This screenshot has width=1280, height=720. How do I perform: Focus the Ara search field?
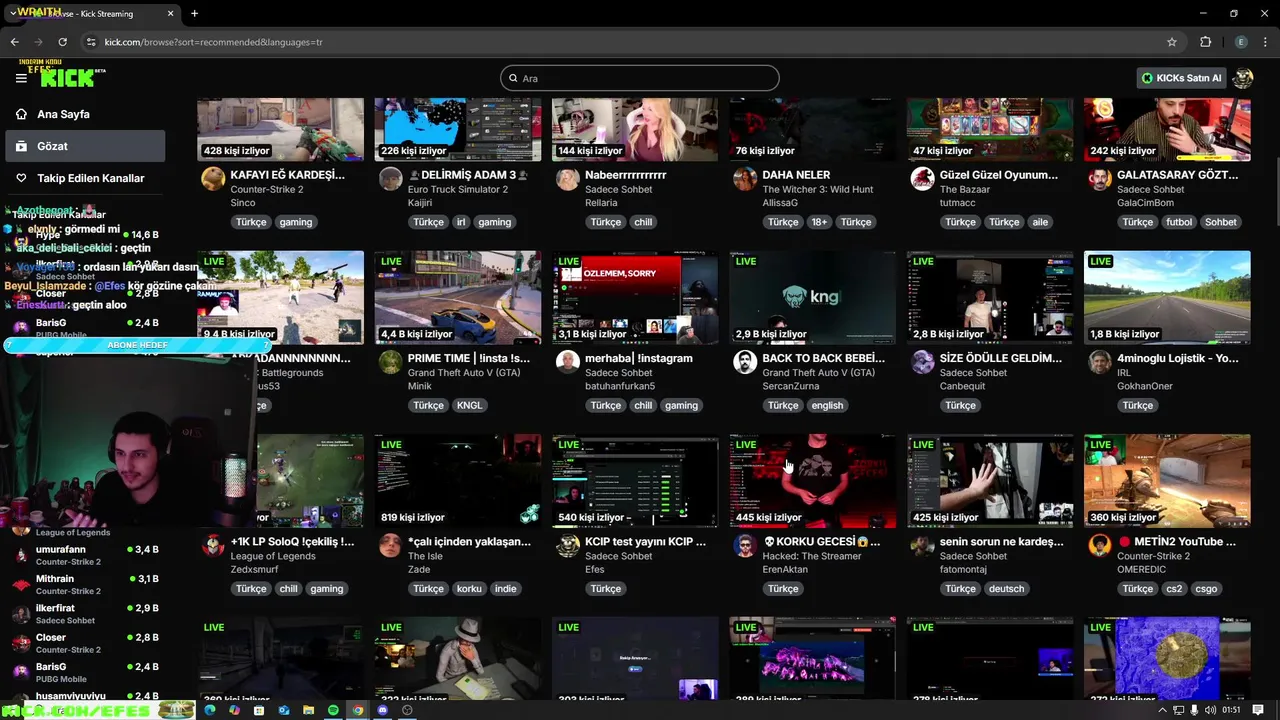(640, 78)
